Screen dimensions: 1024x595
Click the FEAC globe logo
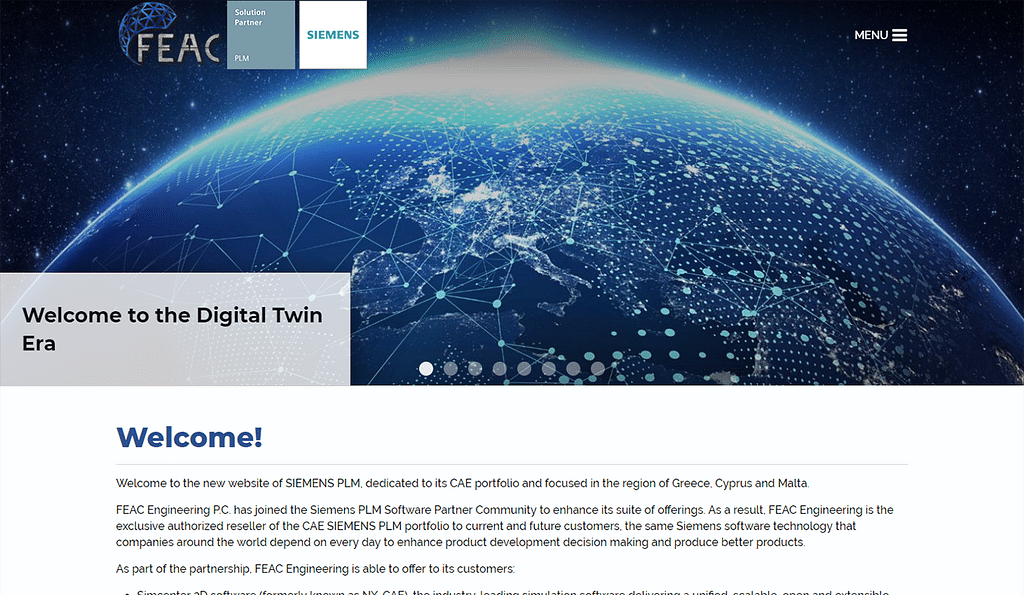click(168, 35)
